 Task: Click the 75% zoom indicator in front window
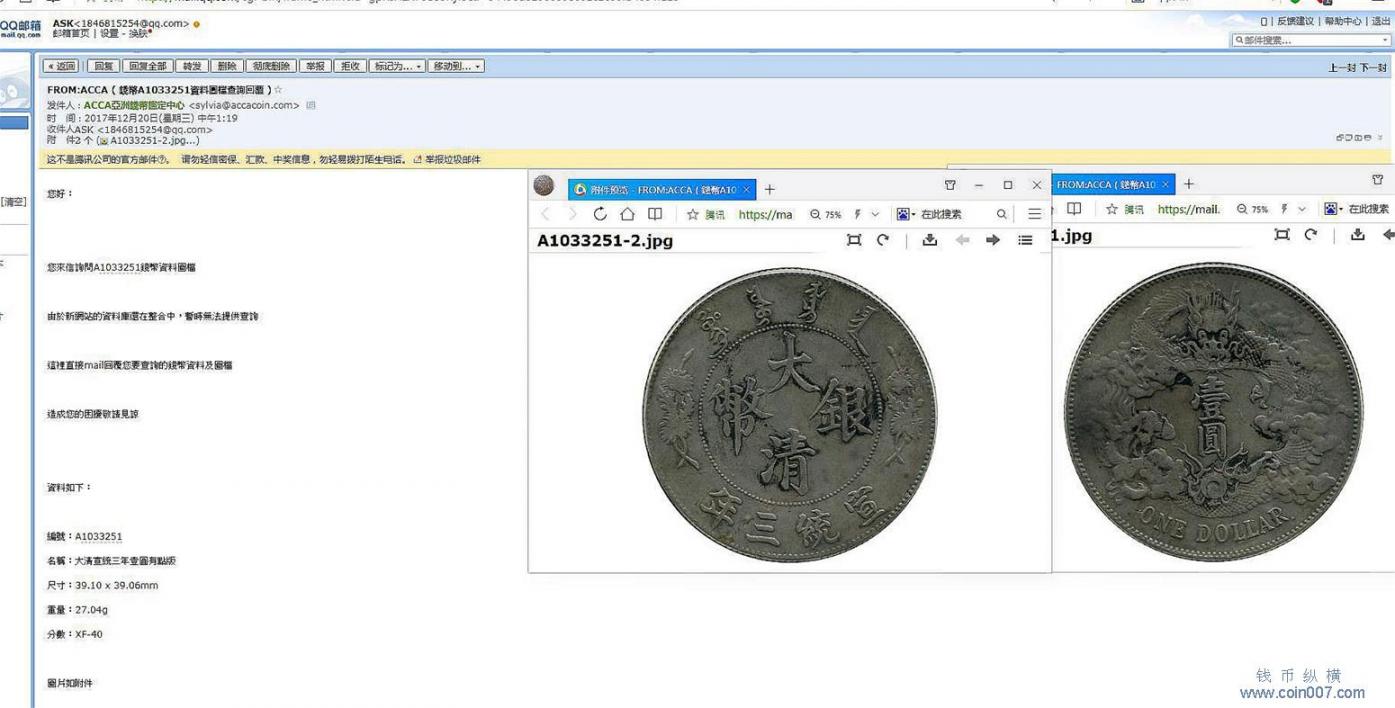pos(826,214)
